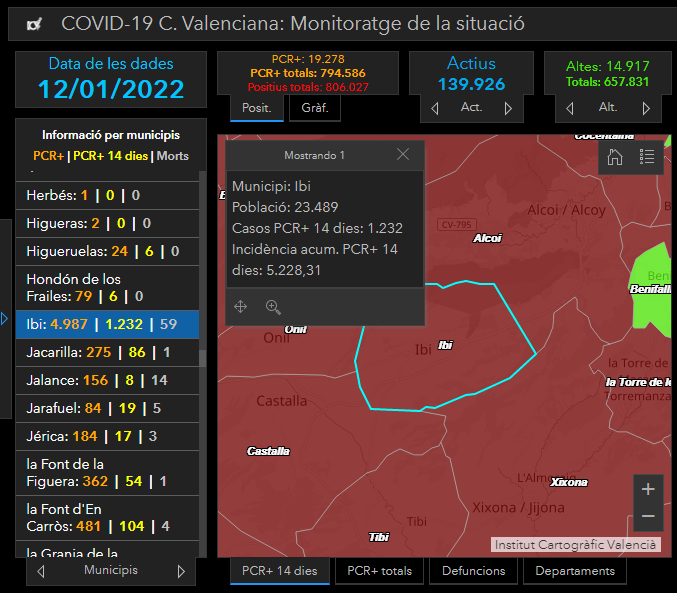Select la Font de la Figuera row

click(x=107, y=473)
